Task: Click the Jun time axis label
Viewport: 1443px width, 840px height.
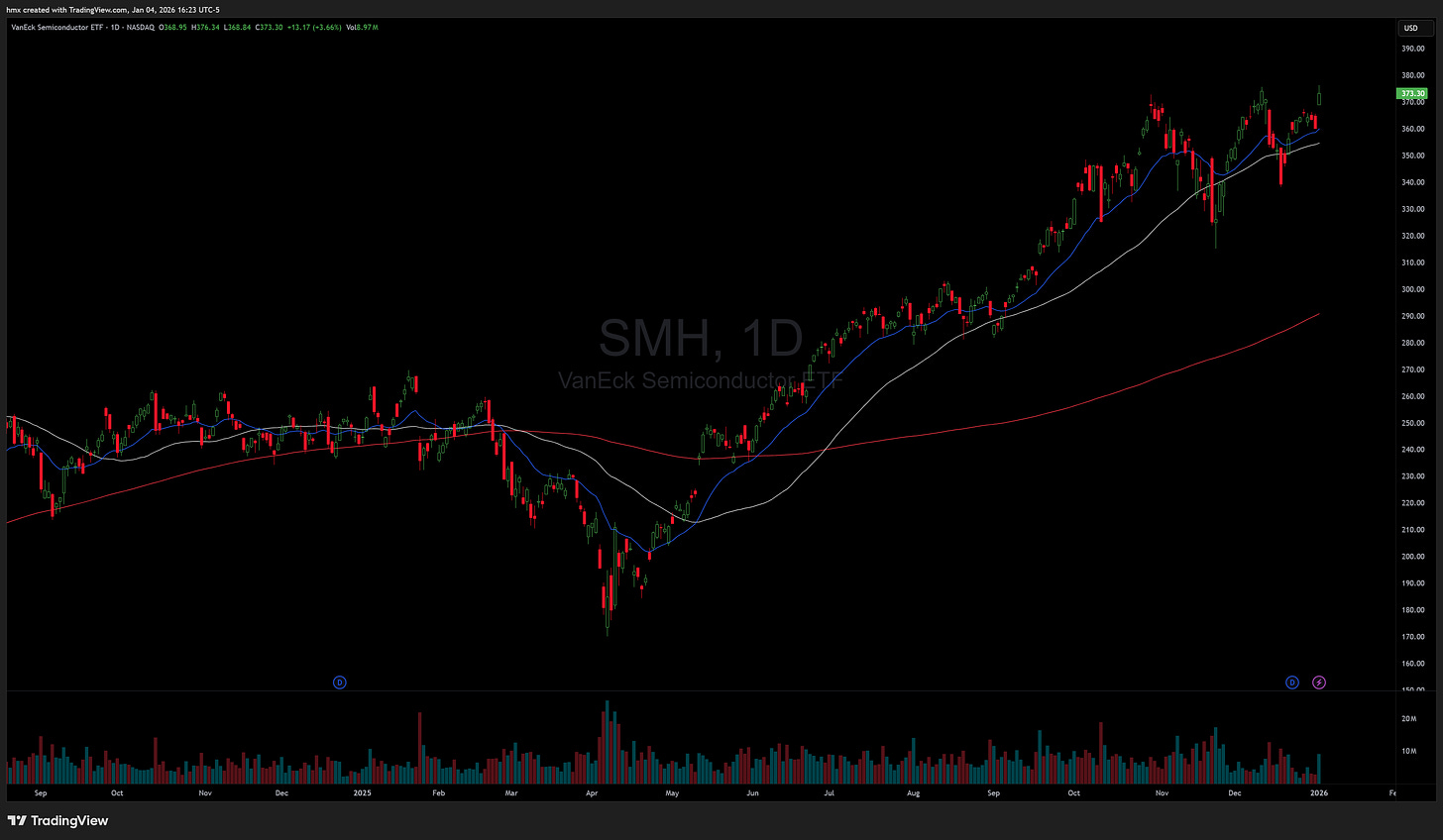Action: (753, 793)
